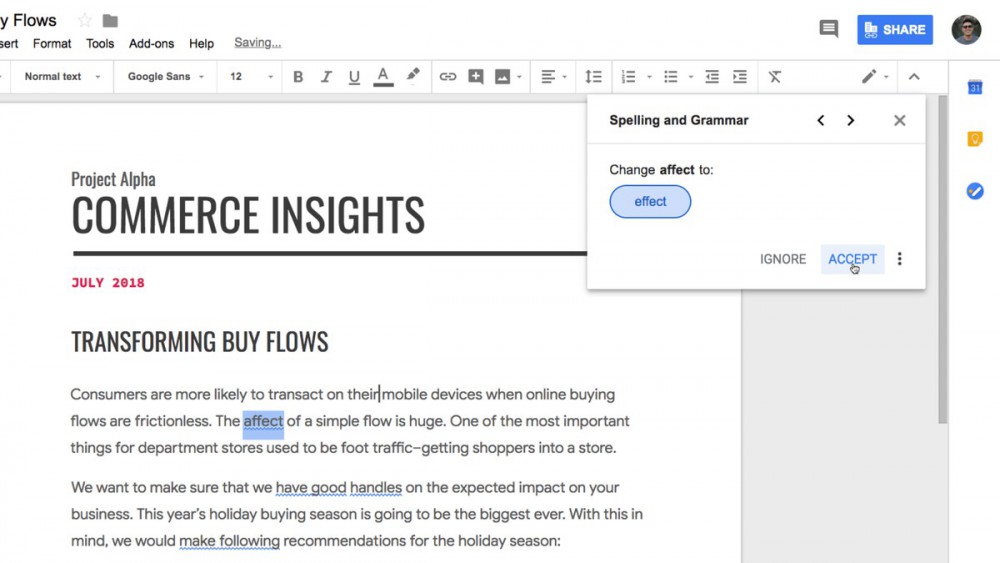Select the highlight color pen

[x=413, y=76]
